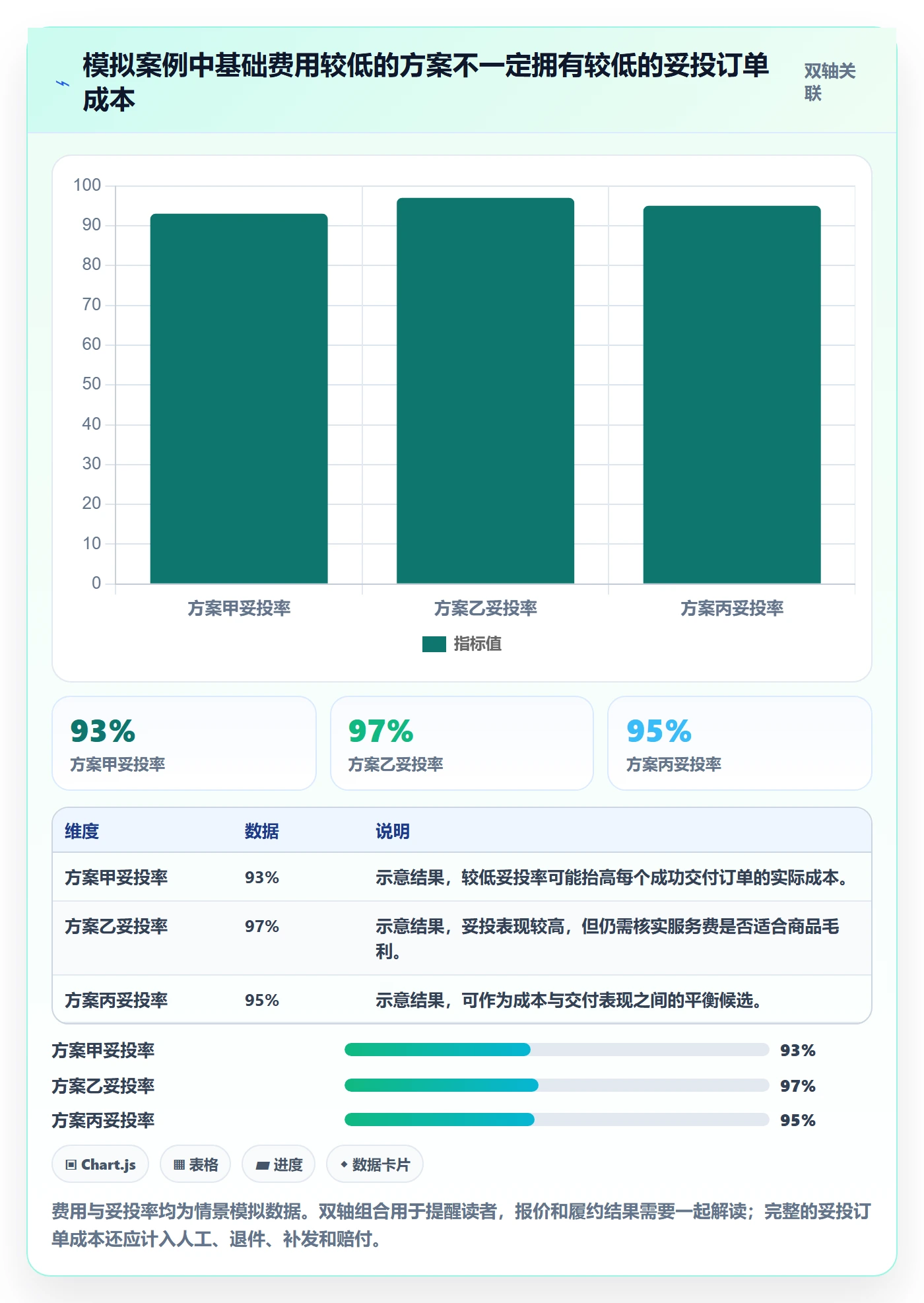Open the 95% data card

pos(740,743)
